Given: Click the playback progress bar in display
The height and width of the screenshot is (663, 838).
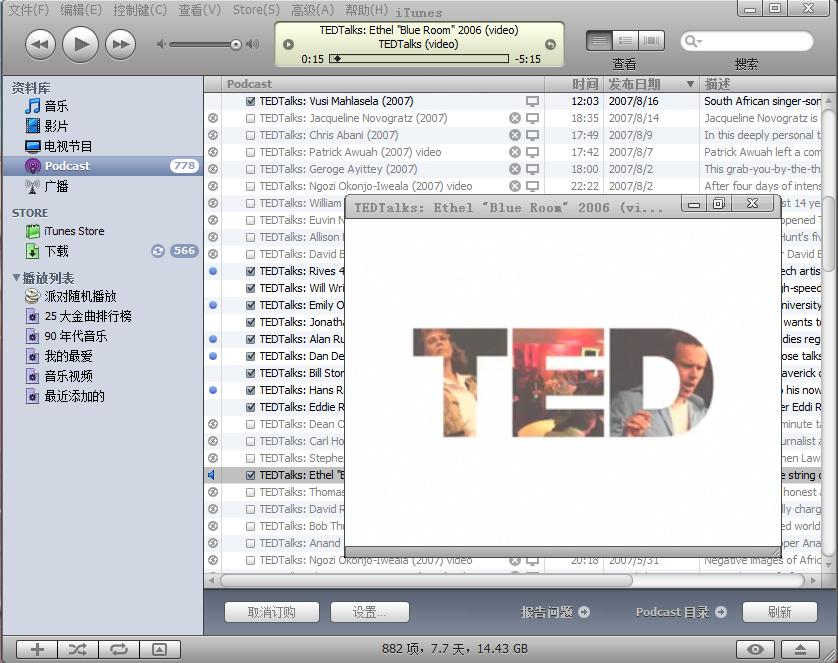Looking at the screenshot, I should pyautogui.click(x=419, y=59).
